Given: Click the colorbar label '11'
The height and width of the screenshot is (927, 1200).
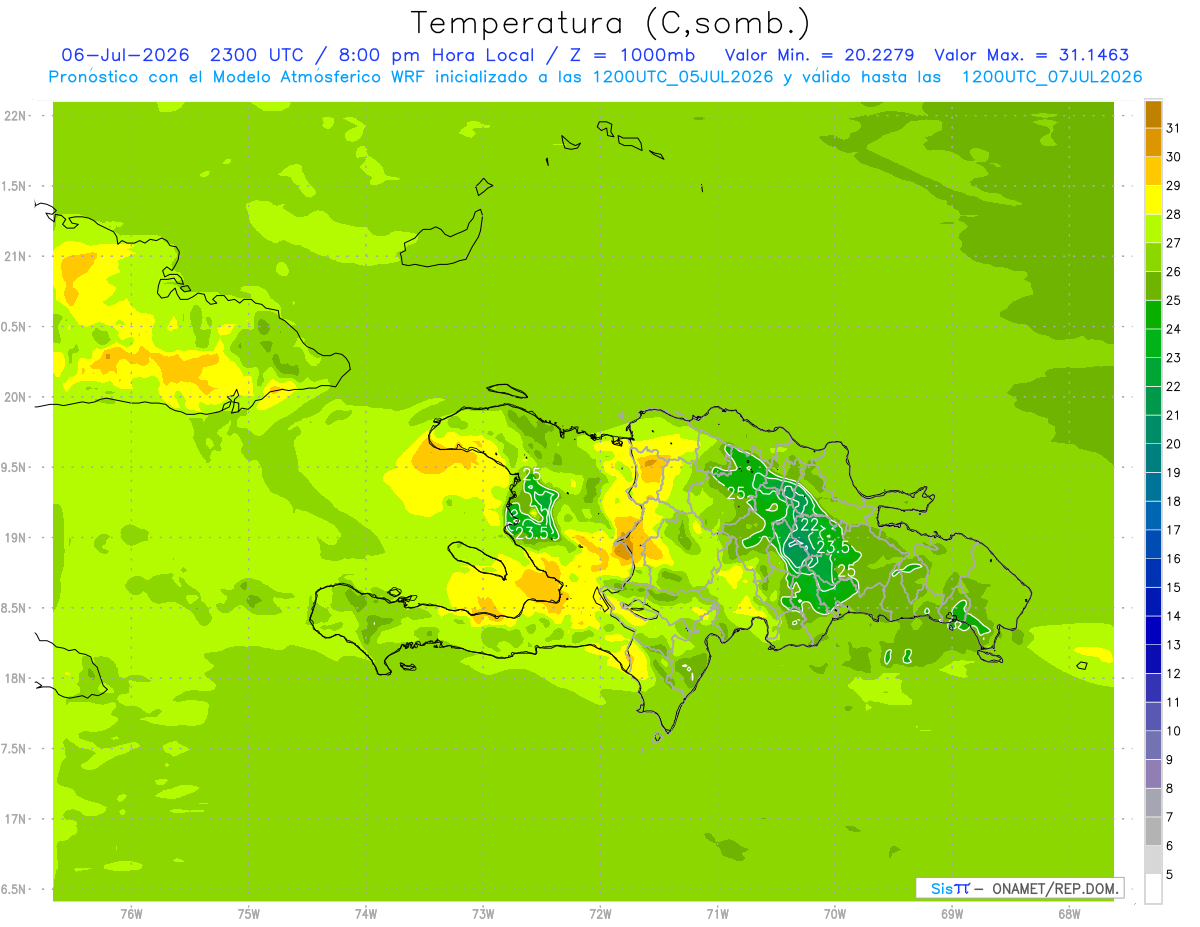Looking at the screenshot, I should point(1173,702).
